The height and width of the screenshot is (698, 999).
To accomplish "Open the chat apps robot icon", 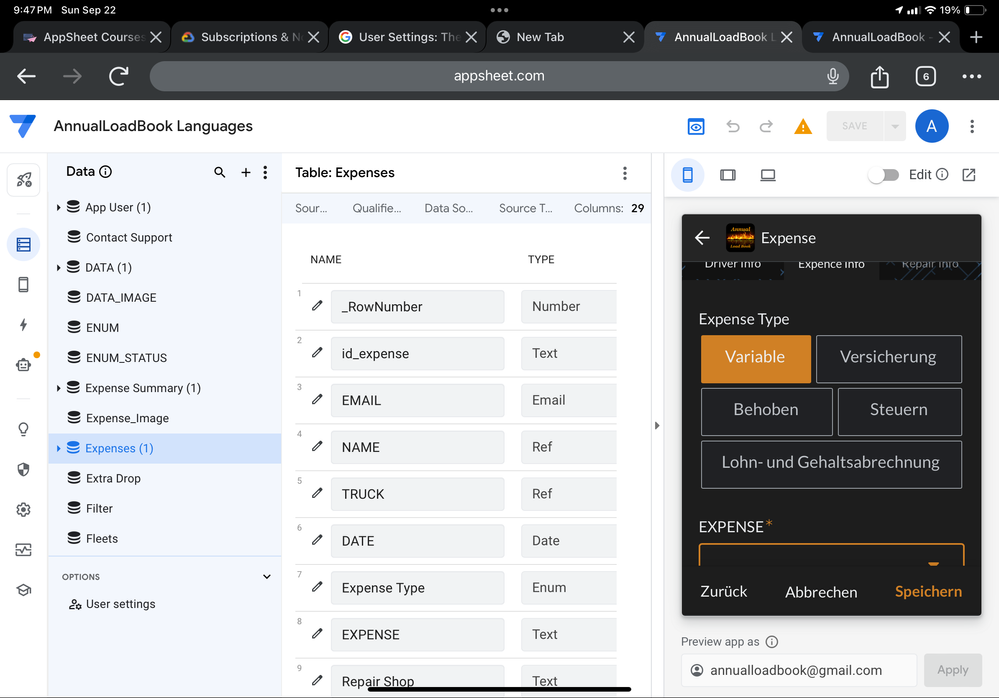I will coord(24,365).
